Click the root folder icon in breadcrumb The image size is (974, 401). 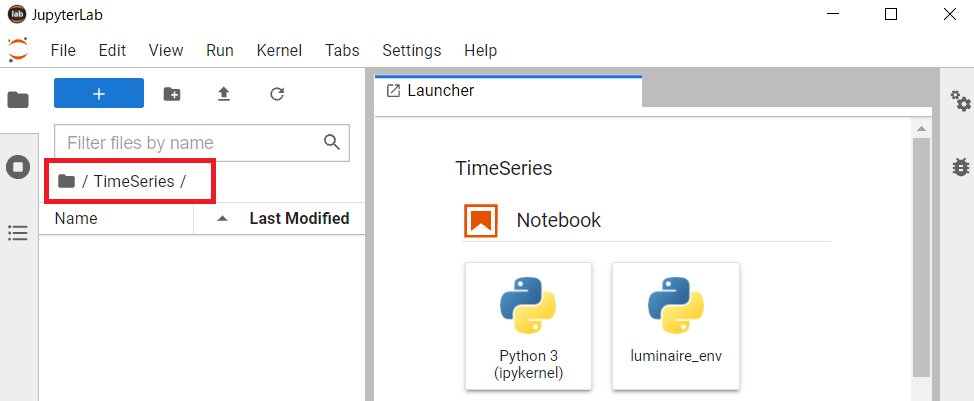[67, 181]
